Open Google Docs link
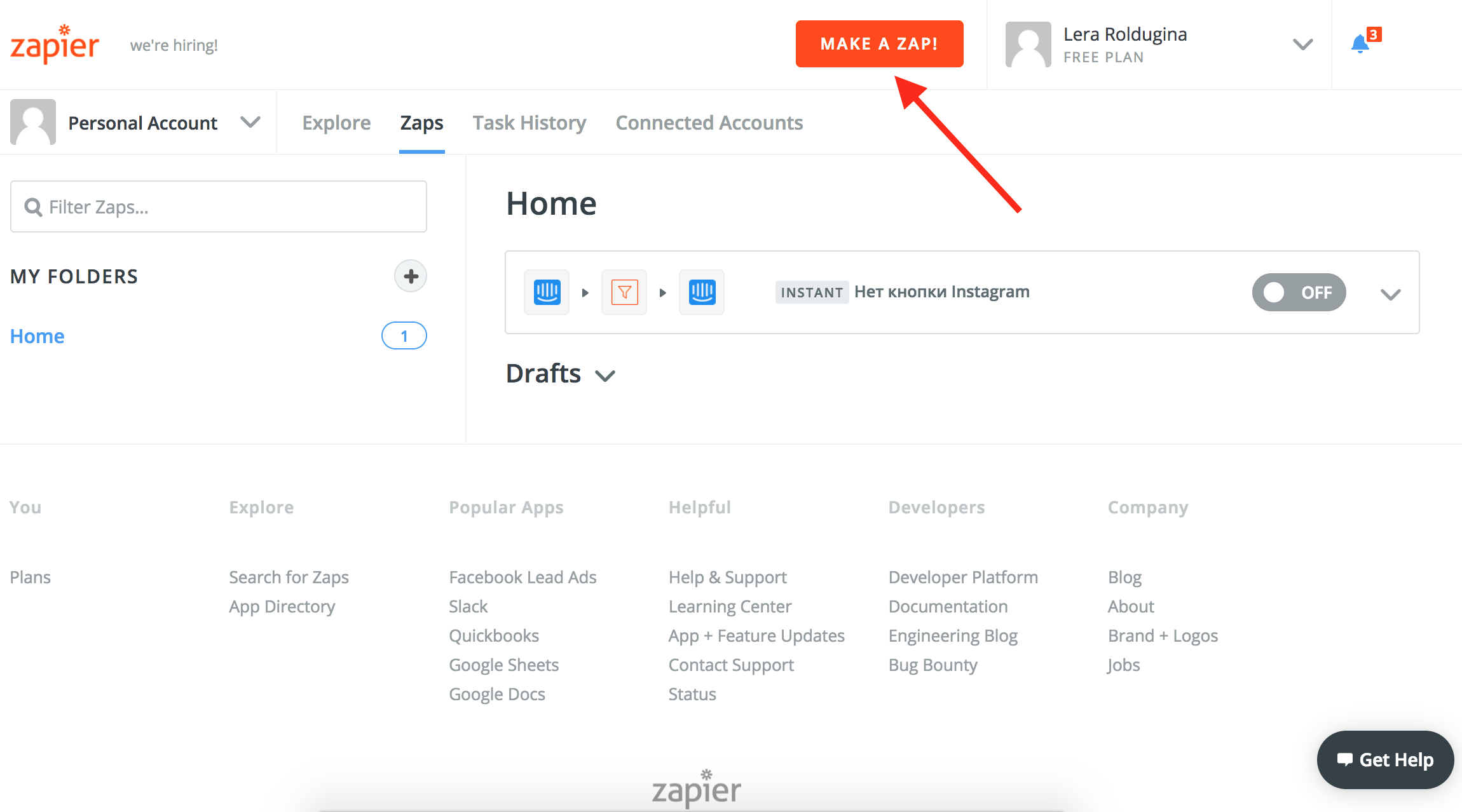The height and width of the screenshot is (812, 1462). (x=497, y=694)
